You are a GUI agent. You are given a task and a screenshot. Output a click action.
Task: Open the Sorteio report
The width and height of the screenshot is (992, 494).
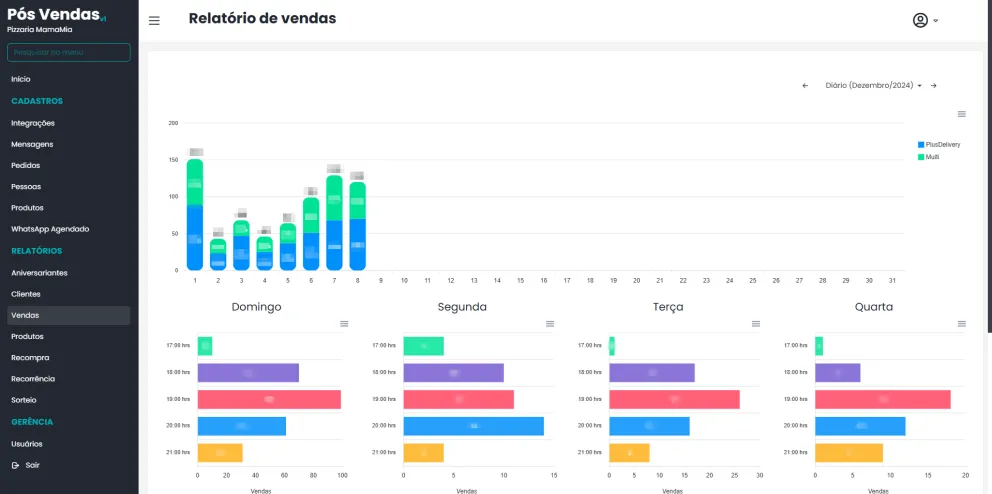point(23,400)
